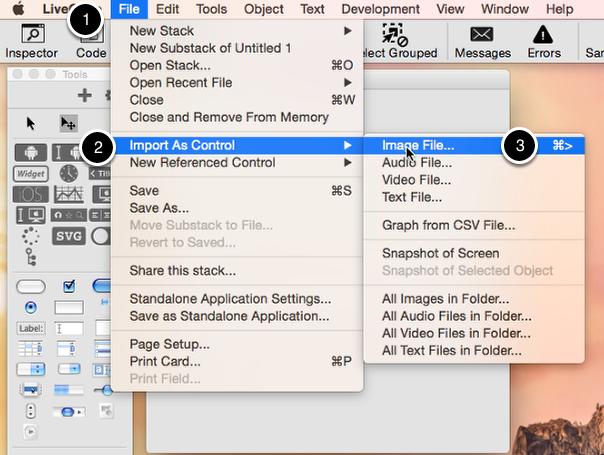Screen dimensions: 604x455
Task: Pick the little arrows stepper control
Action: [31, 411]
